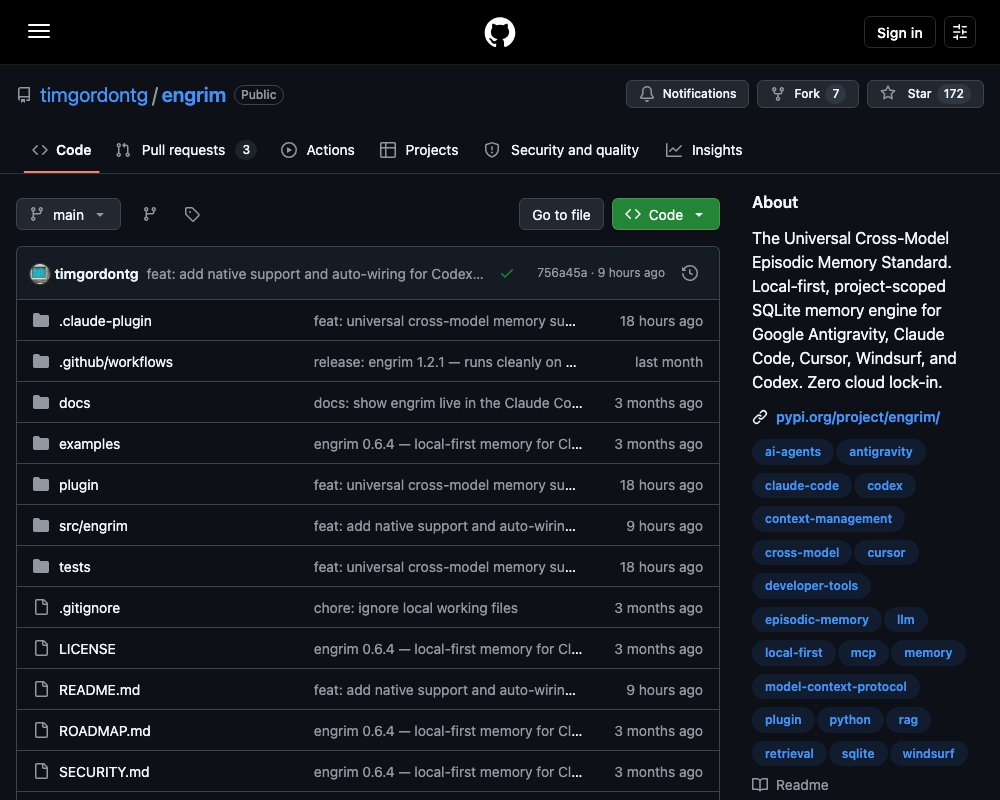The width and height of the screenshot is (1000, 800).
Task: Click the green commit status checkmark
Action: (507, 274)
